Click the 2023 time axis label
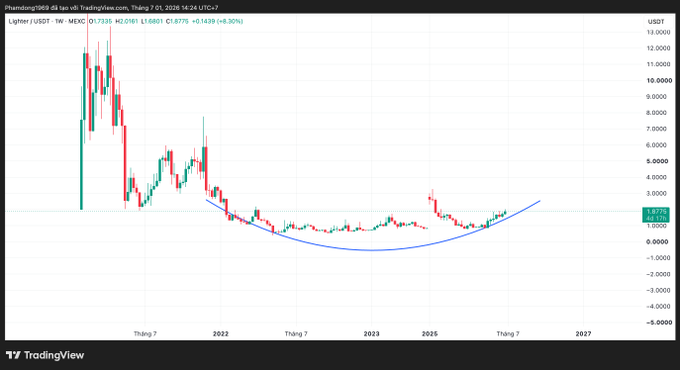Image resolution: width=680 pixels, height=370 pixels. pyautogui.click(x=371, y=334)
